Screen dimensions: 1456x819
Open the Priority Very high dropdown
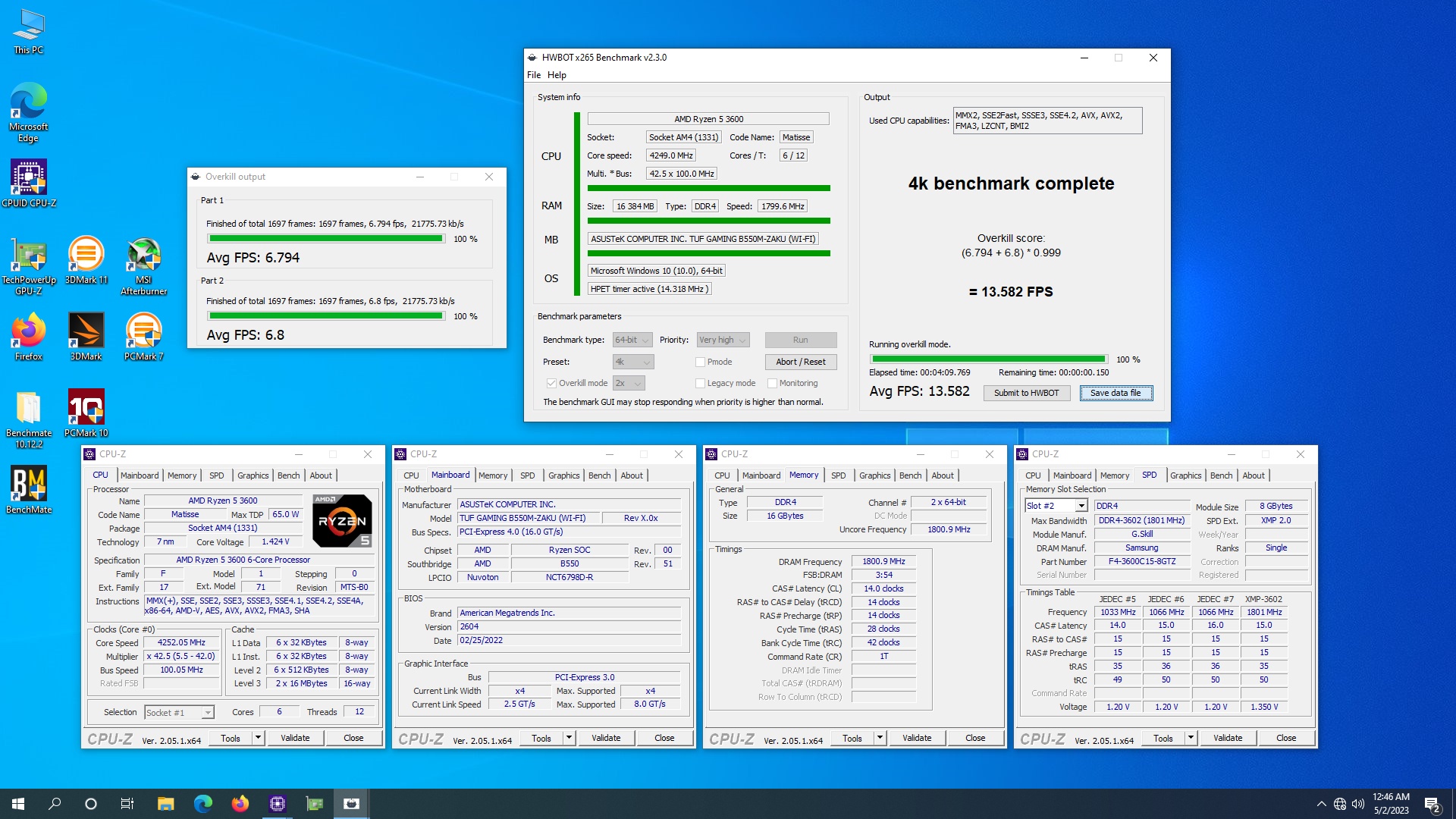[x=723, y=340]
